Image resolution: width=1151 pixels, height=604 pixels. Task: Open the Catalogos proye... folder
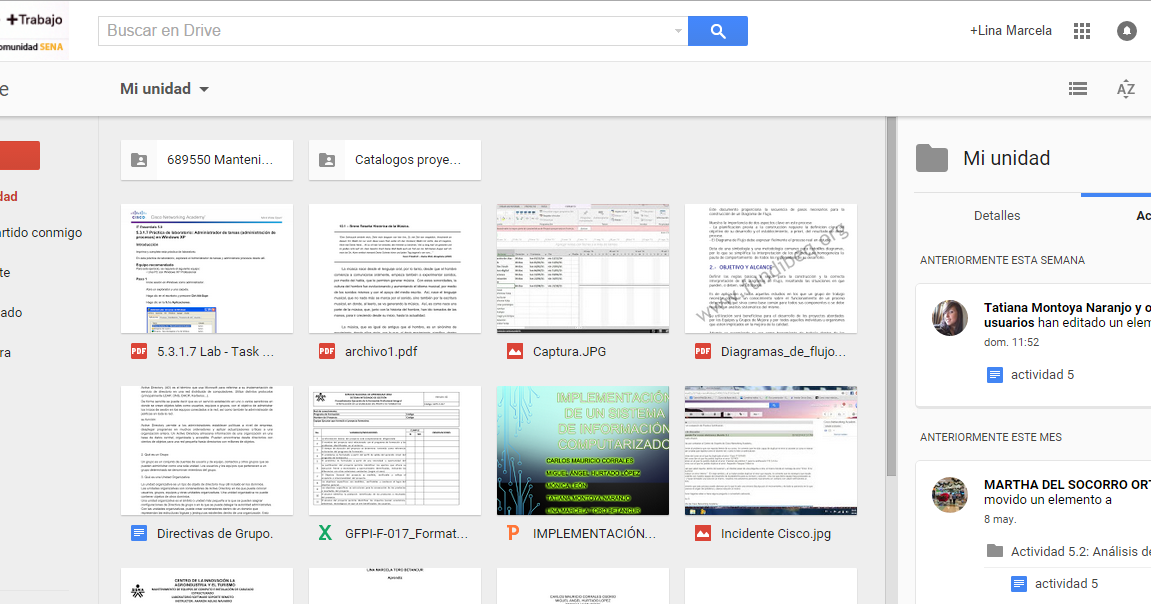click(x=395, y=160)
